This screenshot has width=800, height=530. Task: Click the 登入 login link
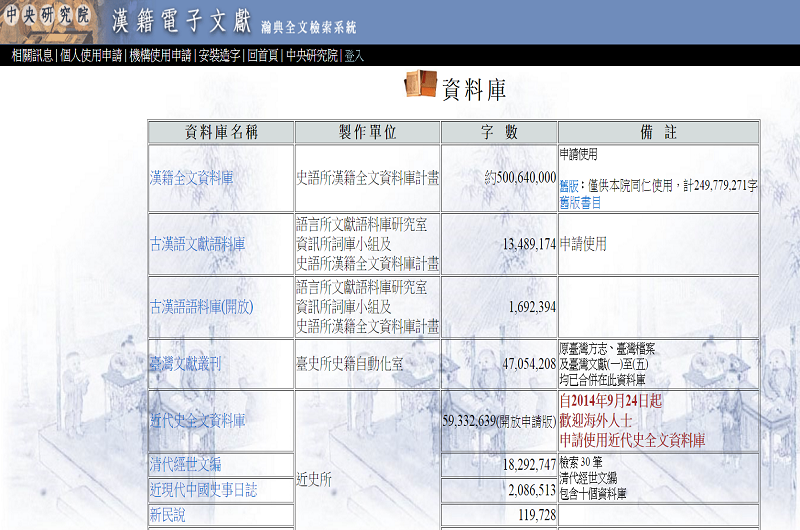[x=354, y=56]
